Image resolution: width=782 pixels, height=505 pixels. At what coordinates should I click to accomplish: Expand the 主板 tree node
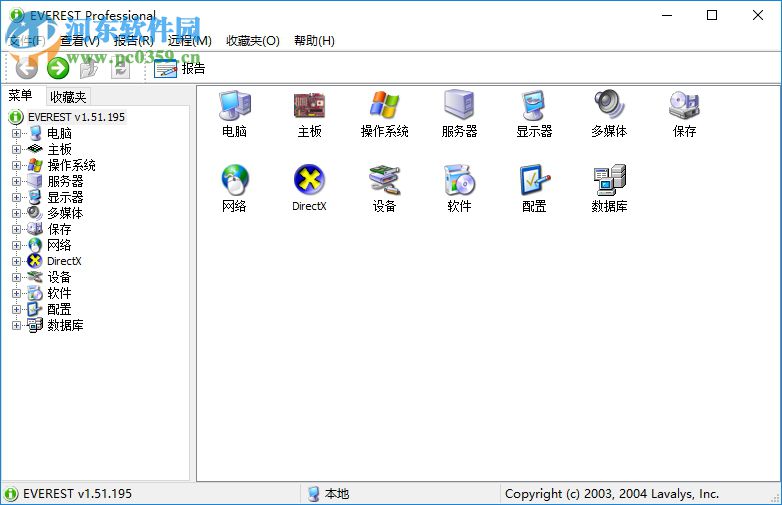coord(16,150)
